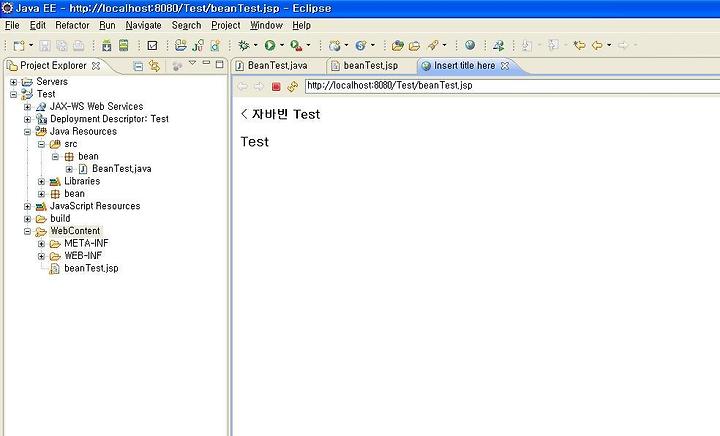
Task: Expand the Servers tree node
Action: 14,82
